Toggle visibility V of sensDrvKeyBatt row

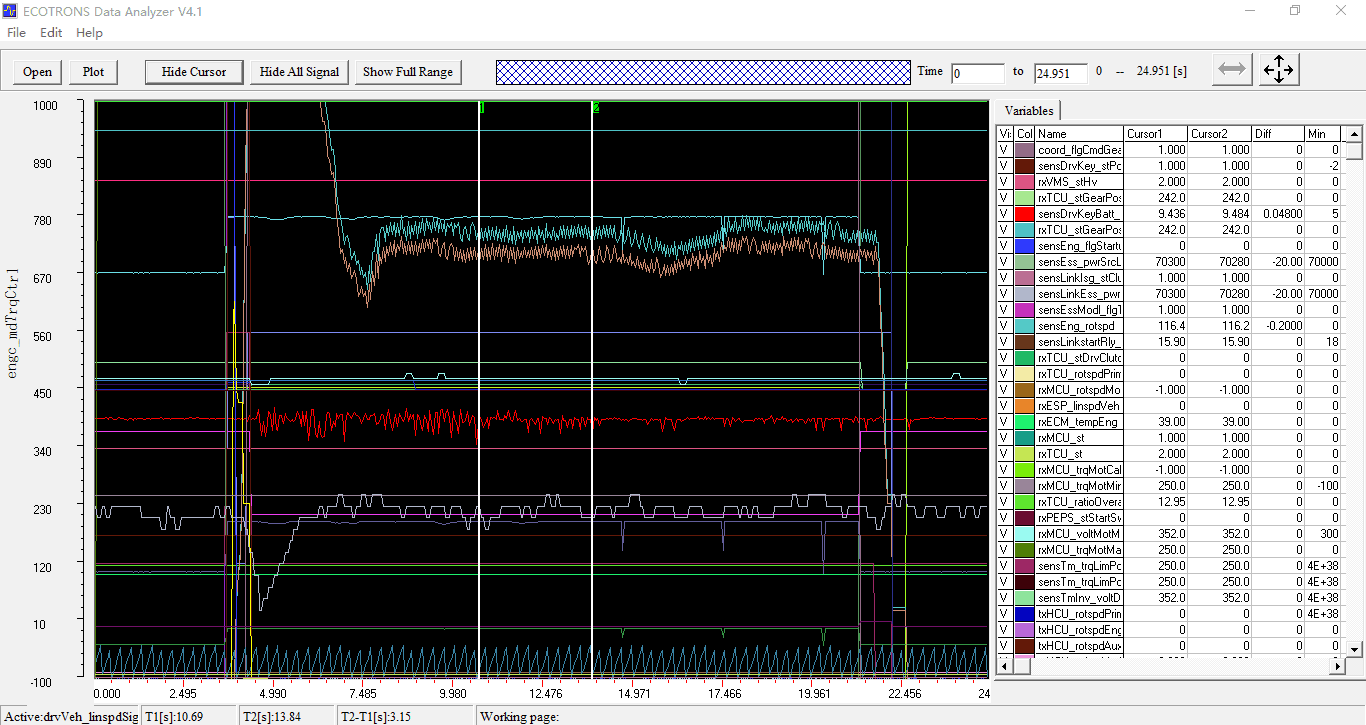tap(1004, 214)
